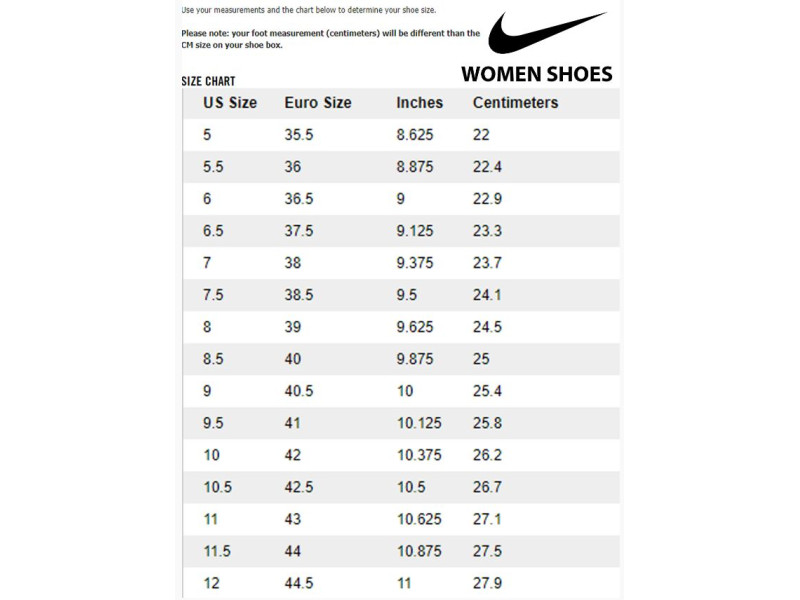Viewport: 800px width, 600px height.
Task: Select Euro size 39 cell
Action: (x=293, y=327)
